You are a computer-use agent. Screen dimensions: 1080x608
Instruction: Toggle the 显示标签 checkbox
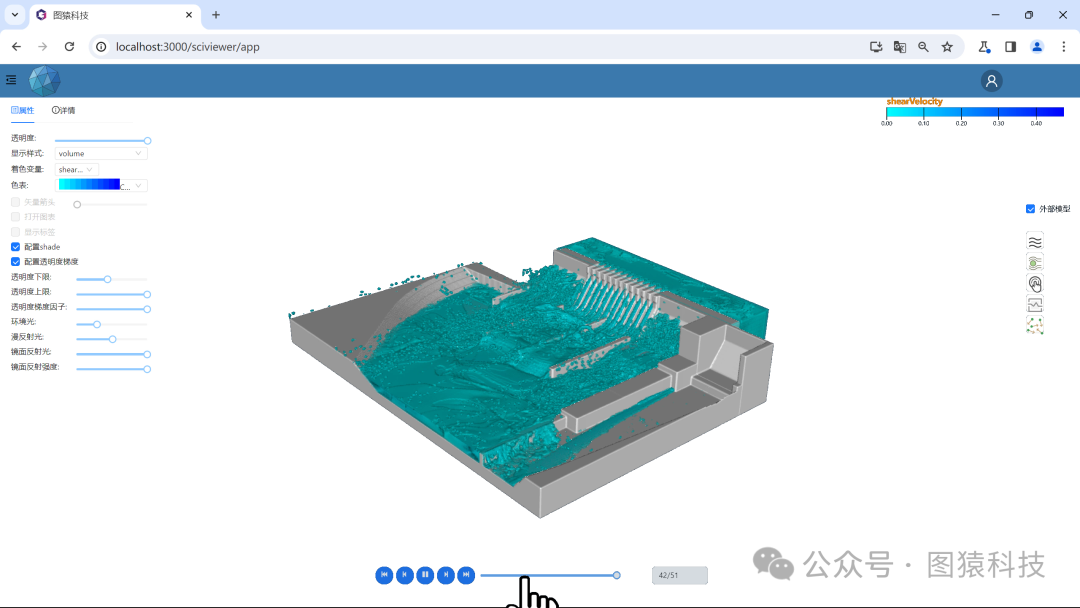(x=15, y=232)
